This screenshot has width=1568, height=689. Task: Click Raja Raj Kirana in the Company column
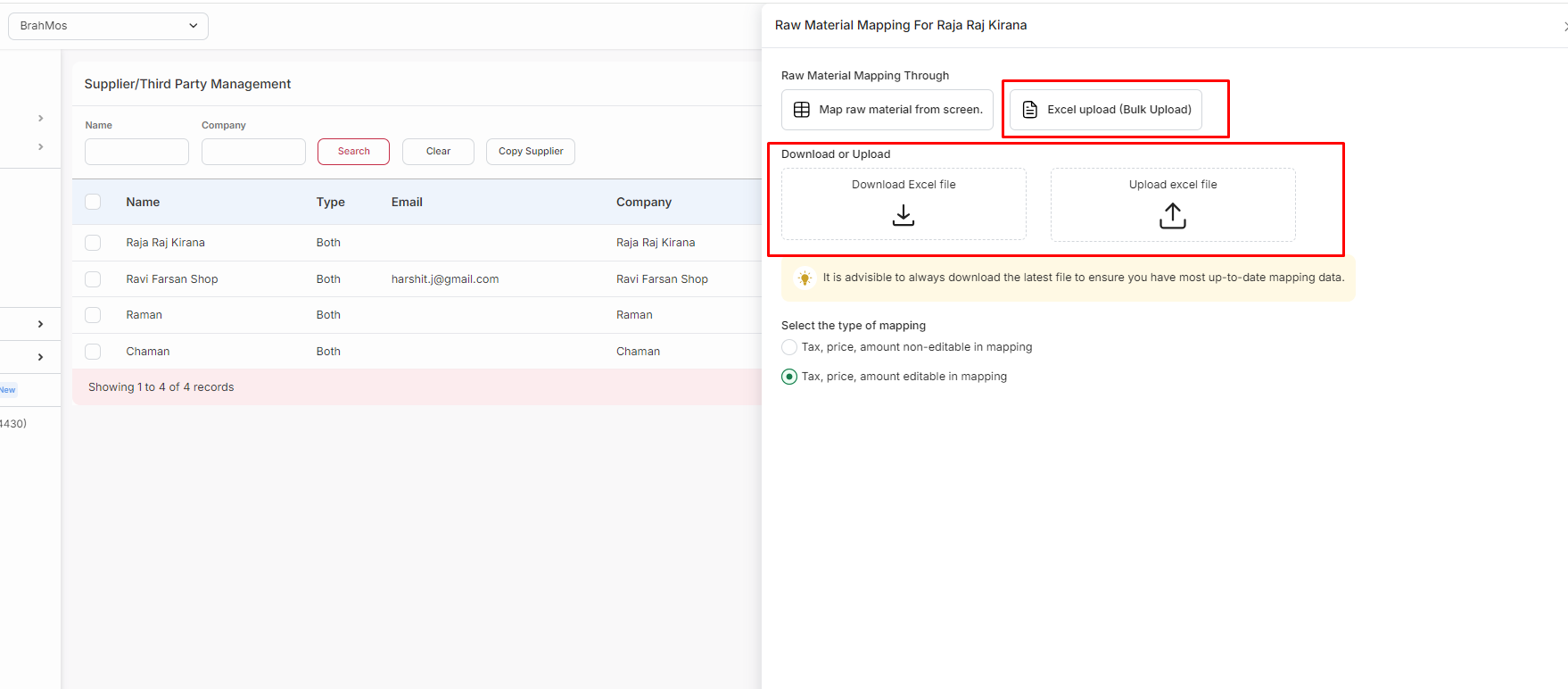[x=656, y=243]
